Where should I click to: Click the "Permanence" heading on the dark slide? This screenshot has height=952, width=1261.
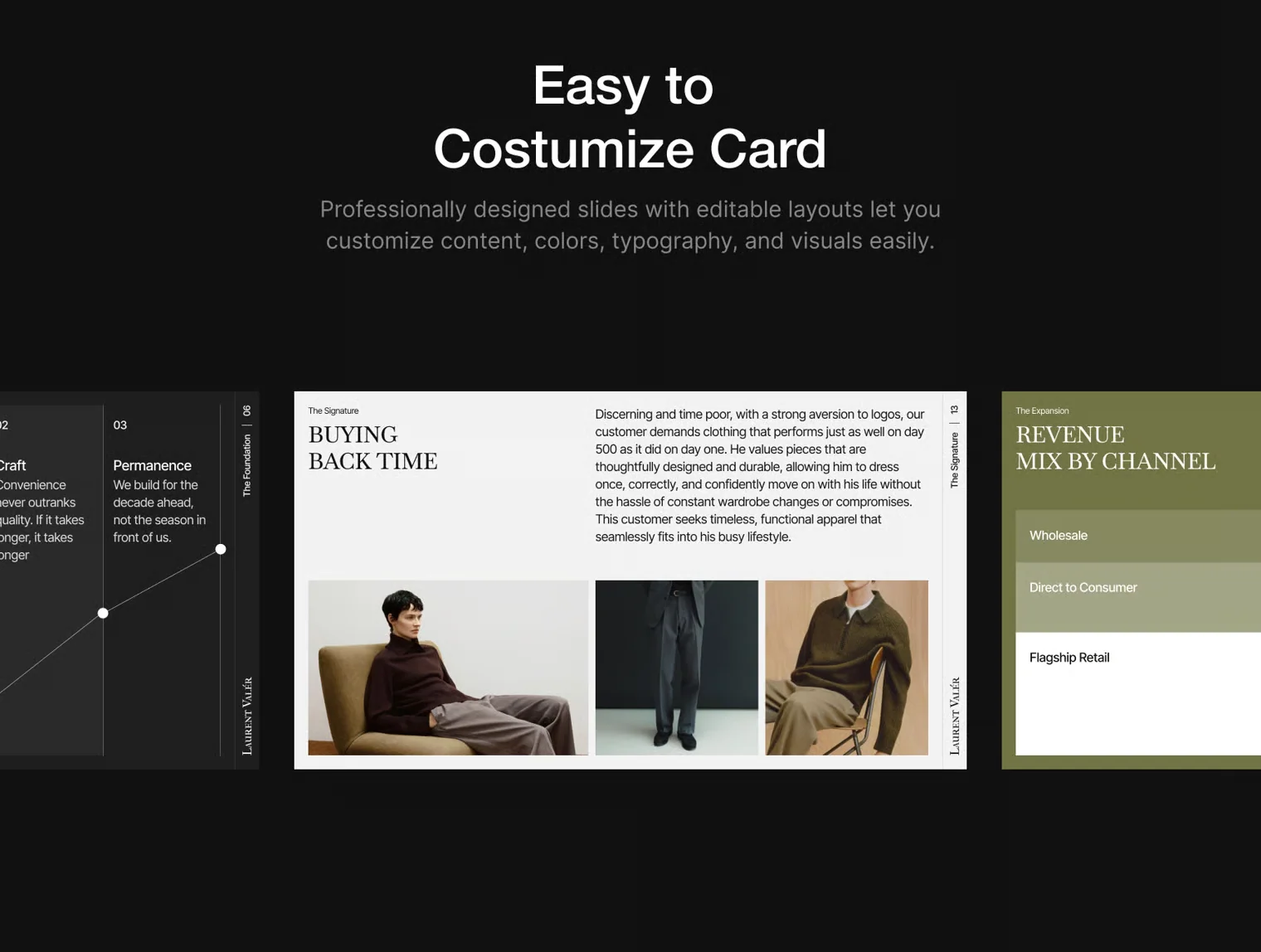pyautogui.click(x=152, y=465)
